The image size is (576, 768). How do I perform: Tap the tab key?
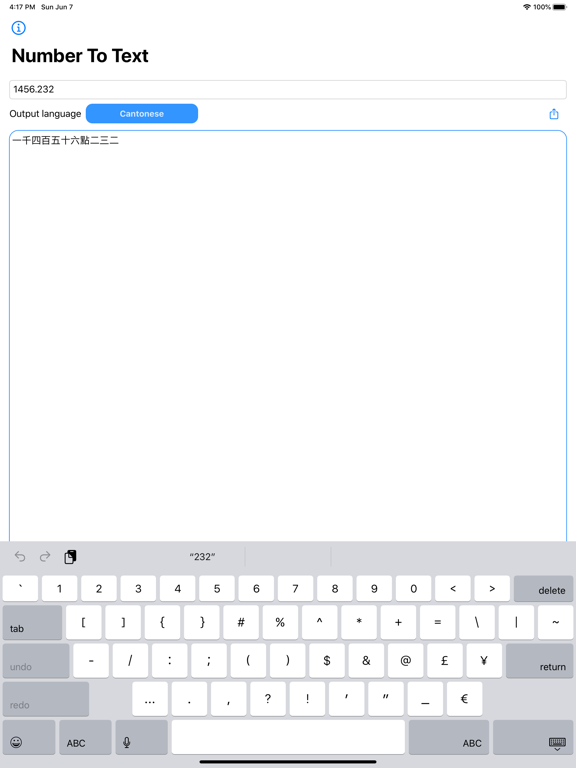(x=32, y=623)
